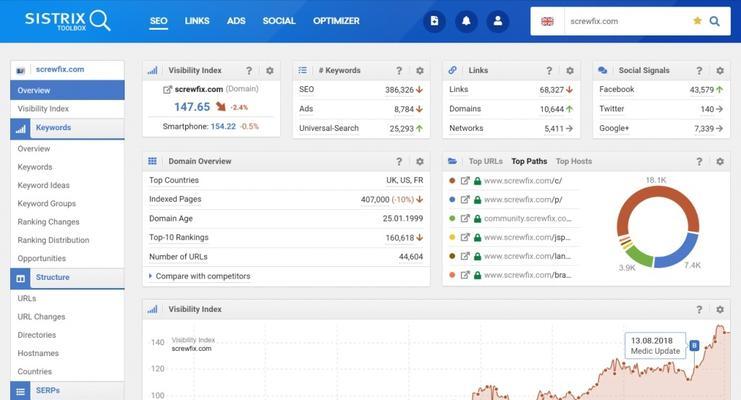Click the brown segment of donut chart
The image size is (741, 400).
658,192
